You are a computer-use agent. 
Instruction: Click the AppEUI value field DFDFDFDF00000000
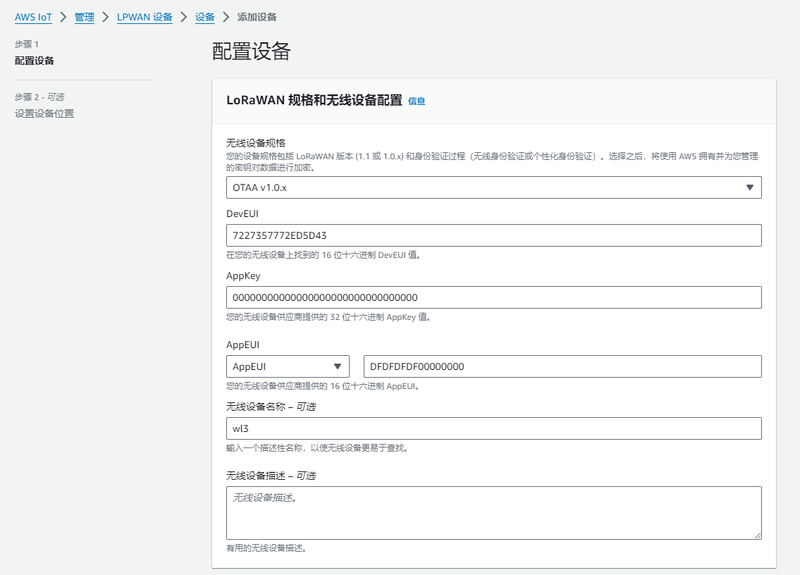pos(562,367)
